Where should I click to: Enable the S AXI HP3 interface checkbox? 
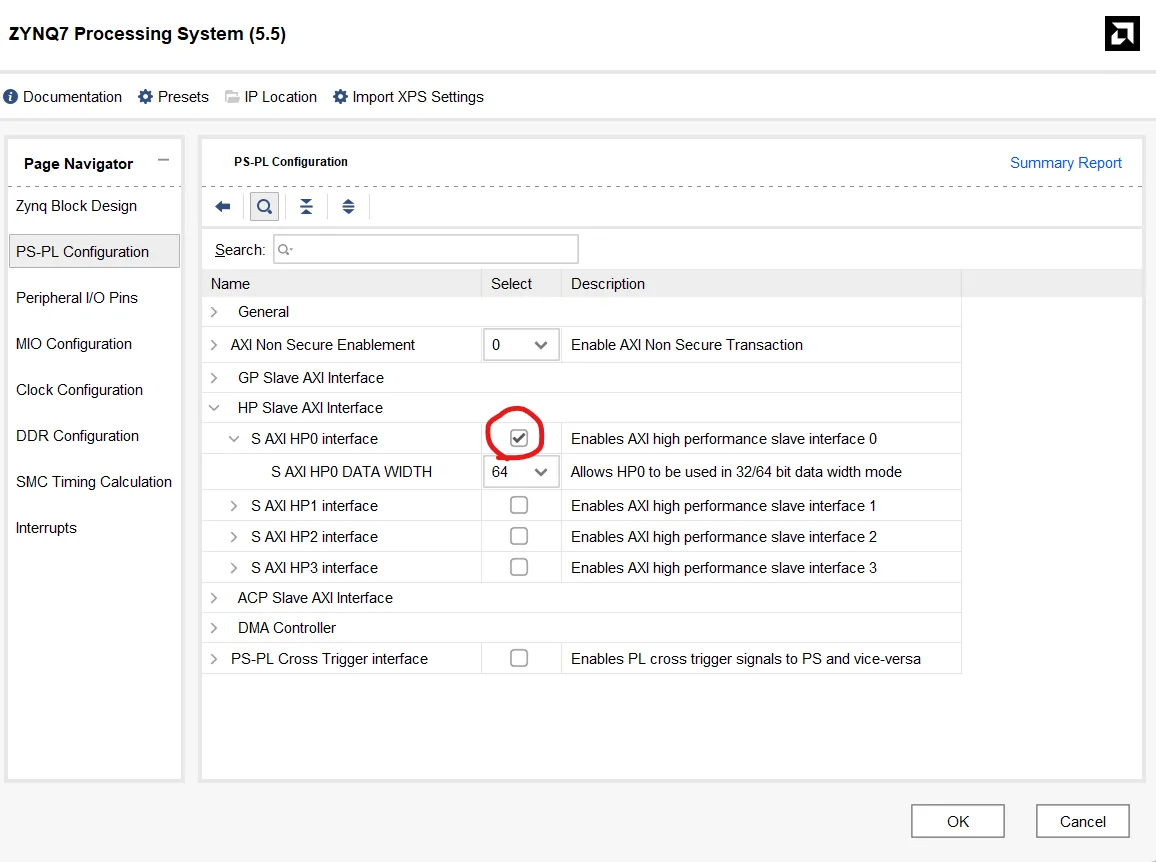coord(519,567)
